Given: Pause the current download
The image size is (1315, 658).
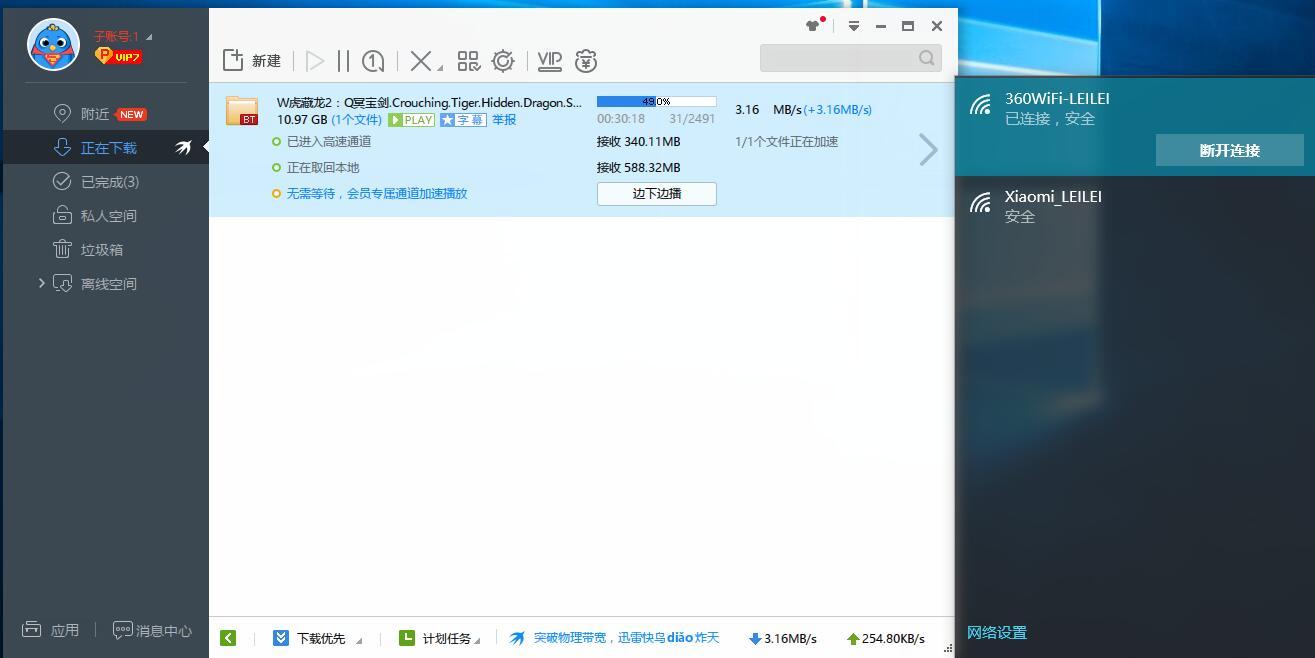Looking at the screenshot, I should tap(343, 60).
